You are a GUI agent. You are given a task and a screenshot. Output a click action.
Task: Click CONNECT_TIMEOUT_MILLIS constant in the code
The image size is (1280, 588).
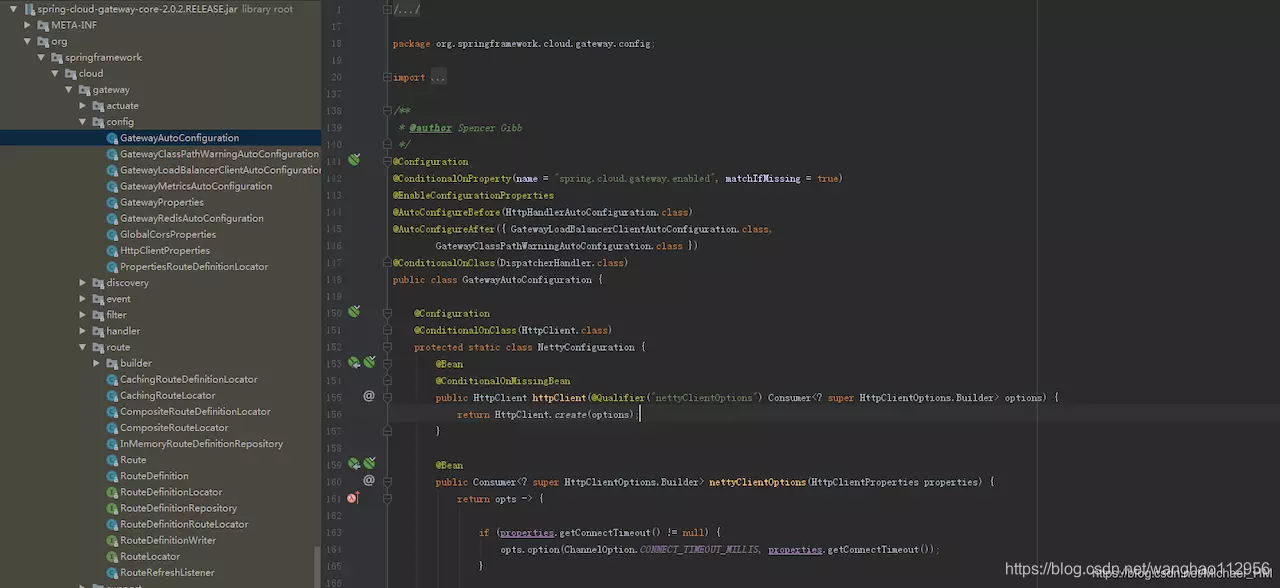pyautogui.click(x=699, y=549)
